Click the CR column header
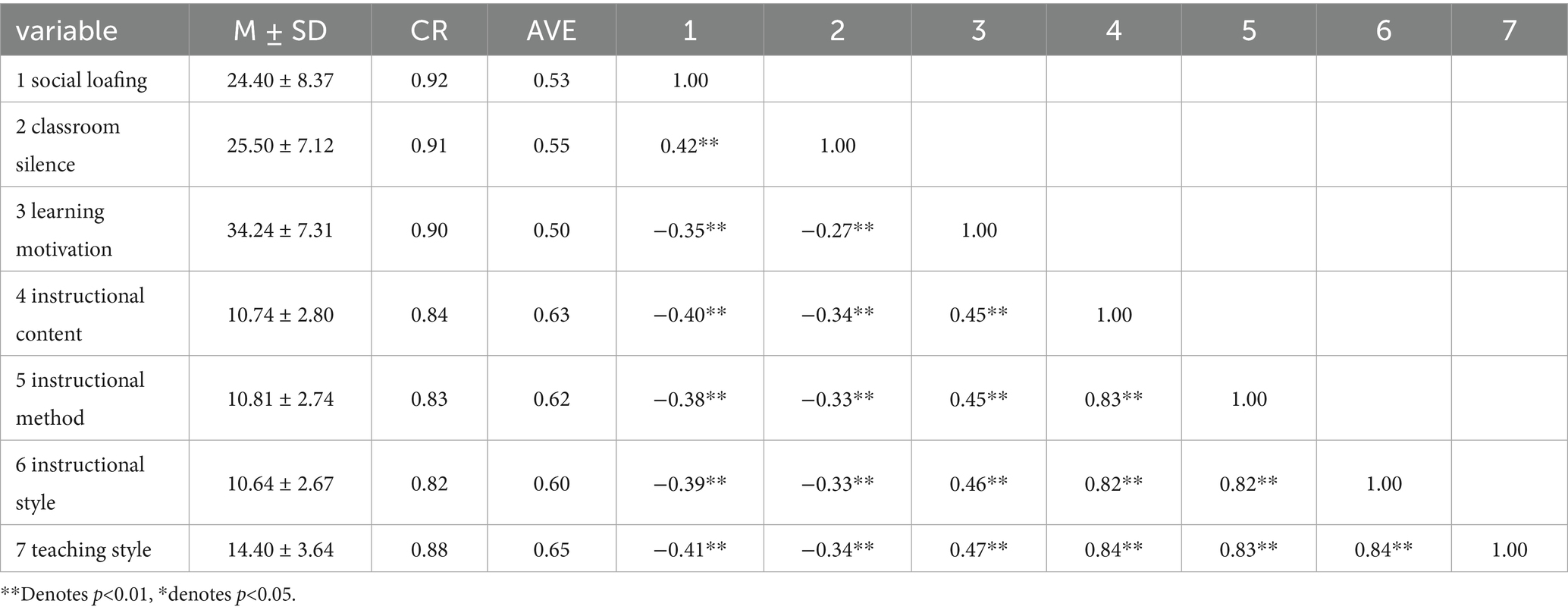The height and width of the screenshot is (613, 1568). 429,31
